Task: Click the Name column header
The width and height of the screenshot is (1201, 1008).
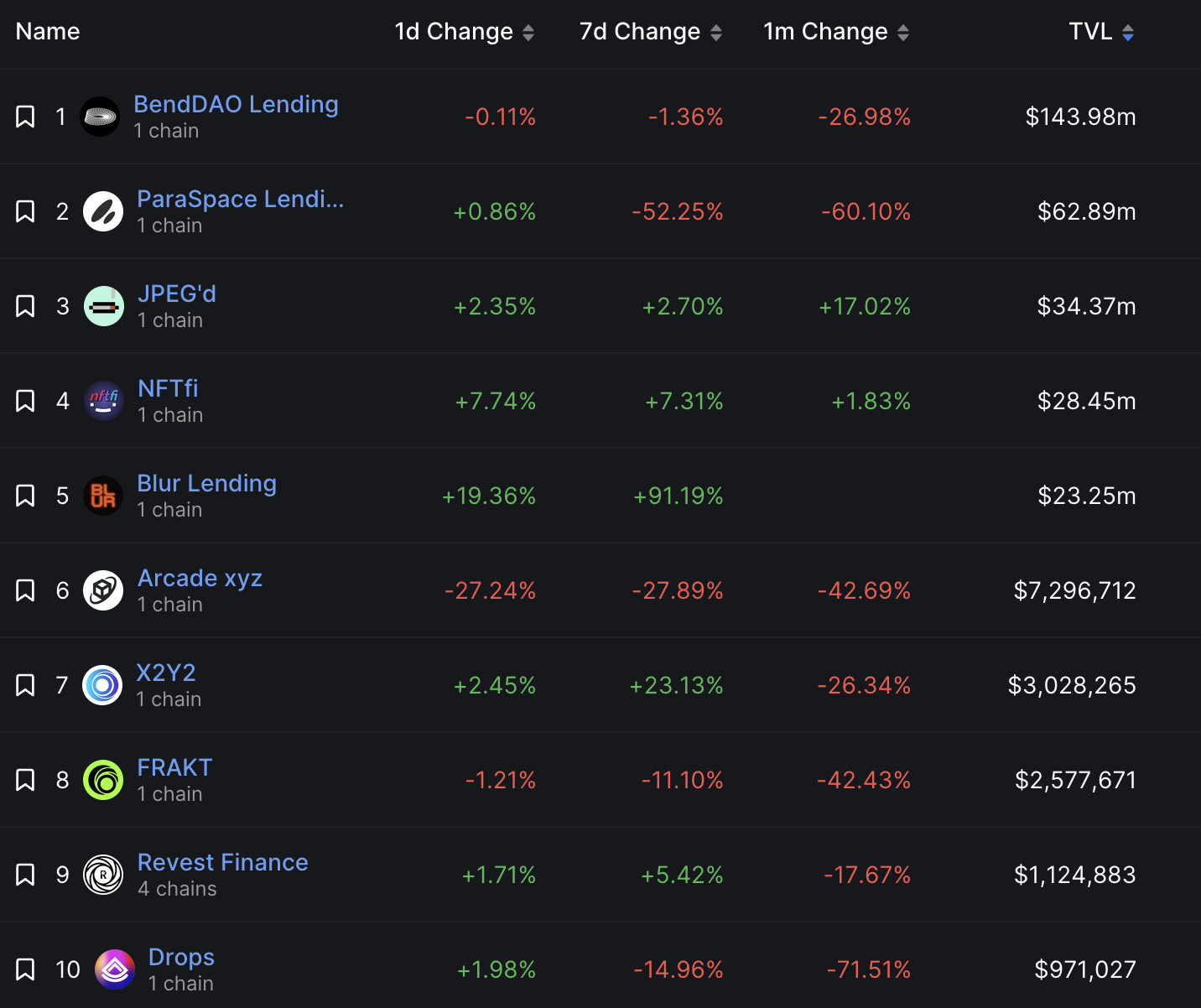Action: (48, 32)
